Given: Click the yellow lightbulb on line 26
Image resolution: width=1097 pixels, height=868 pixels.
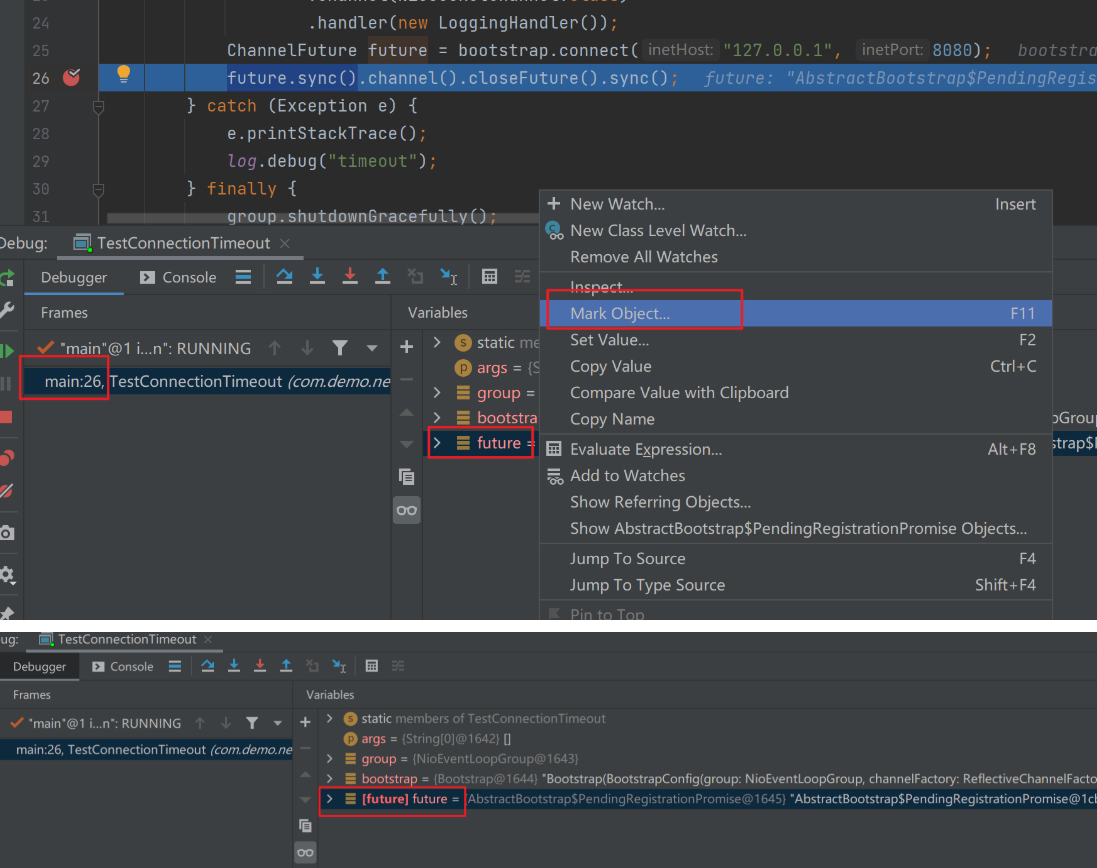Looking at the screenshot, I should [x=124, y=74].
